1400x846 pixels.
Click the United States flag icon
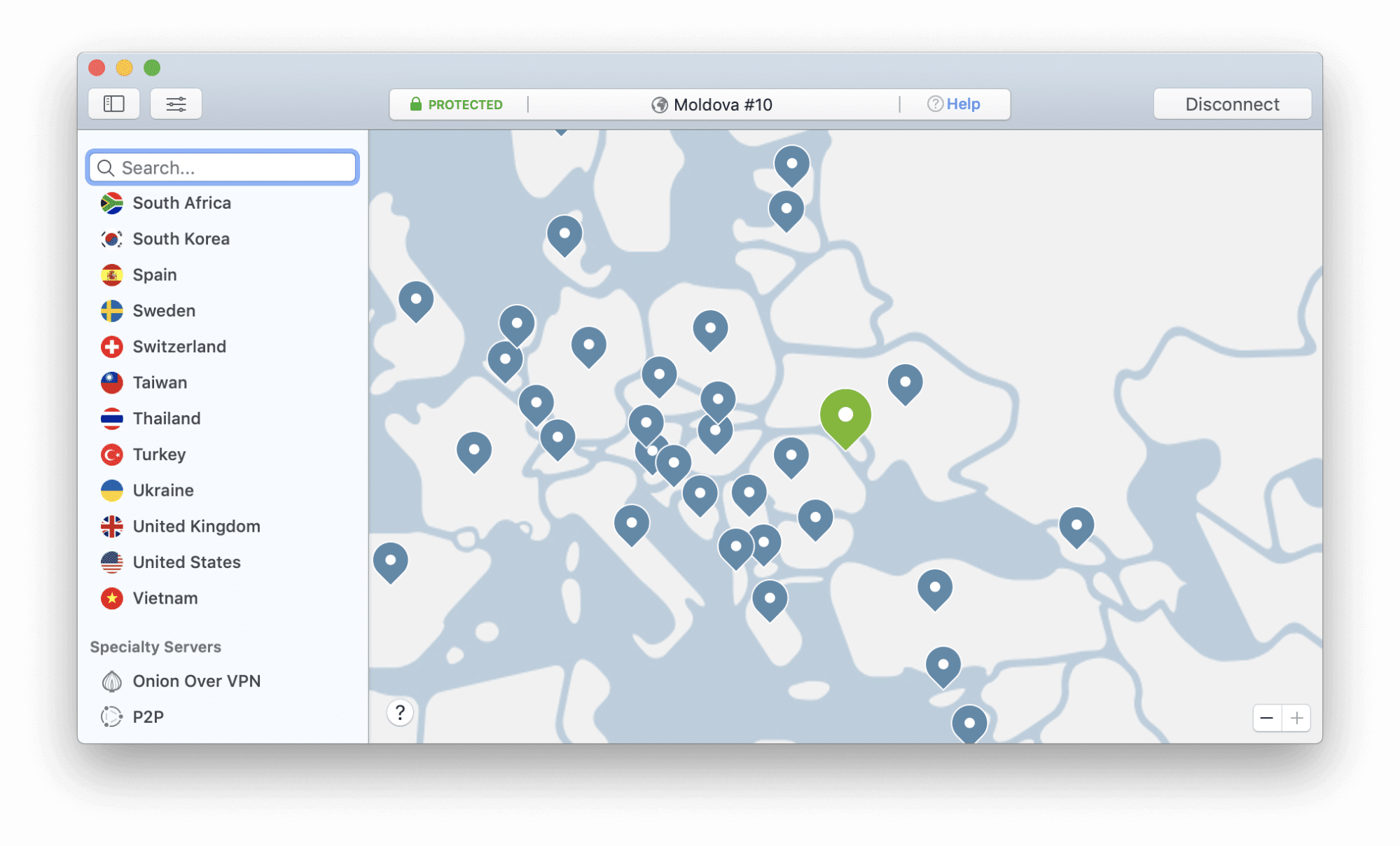coord(112,562)
